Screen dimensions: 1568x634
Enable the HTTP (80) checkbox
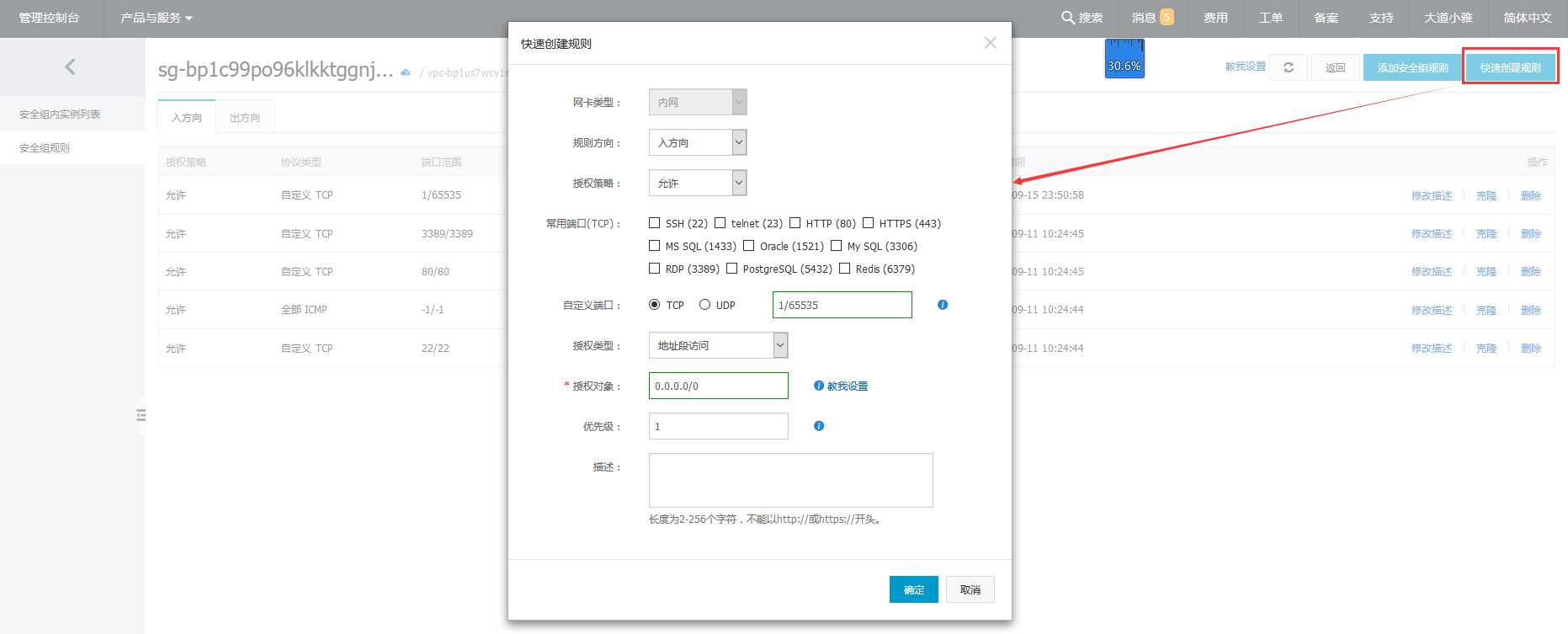[795, 223]
